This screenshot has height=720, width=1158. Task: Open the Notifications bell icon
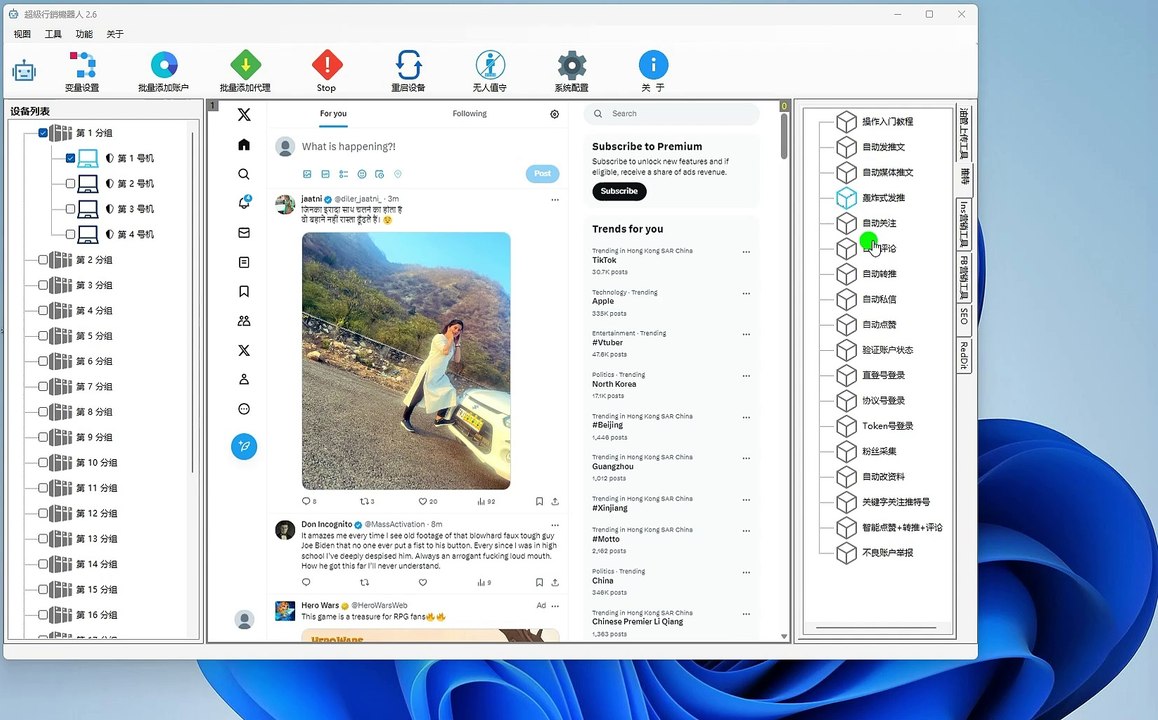[x=244, y=203]
